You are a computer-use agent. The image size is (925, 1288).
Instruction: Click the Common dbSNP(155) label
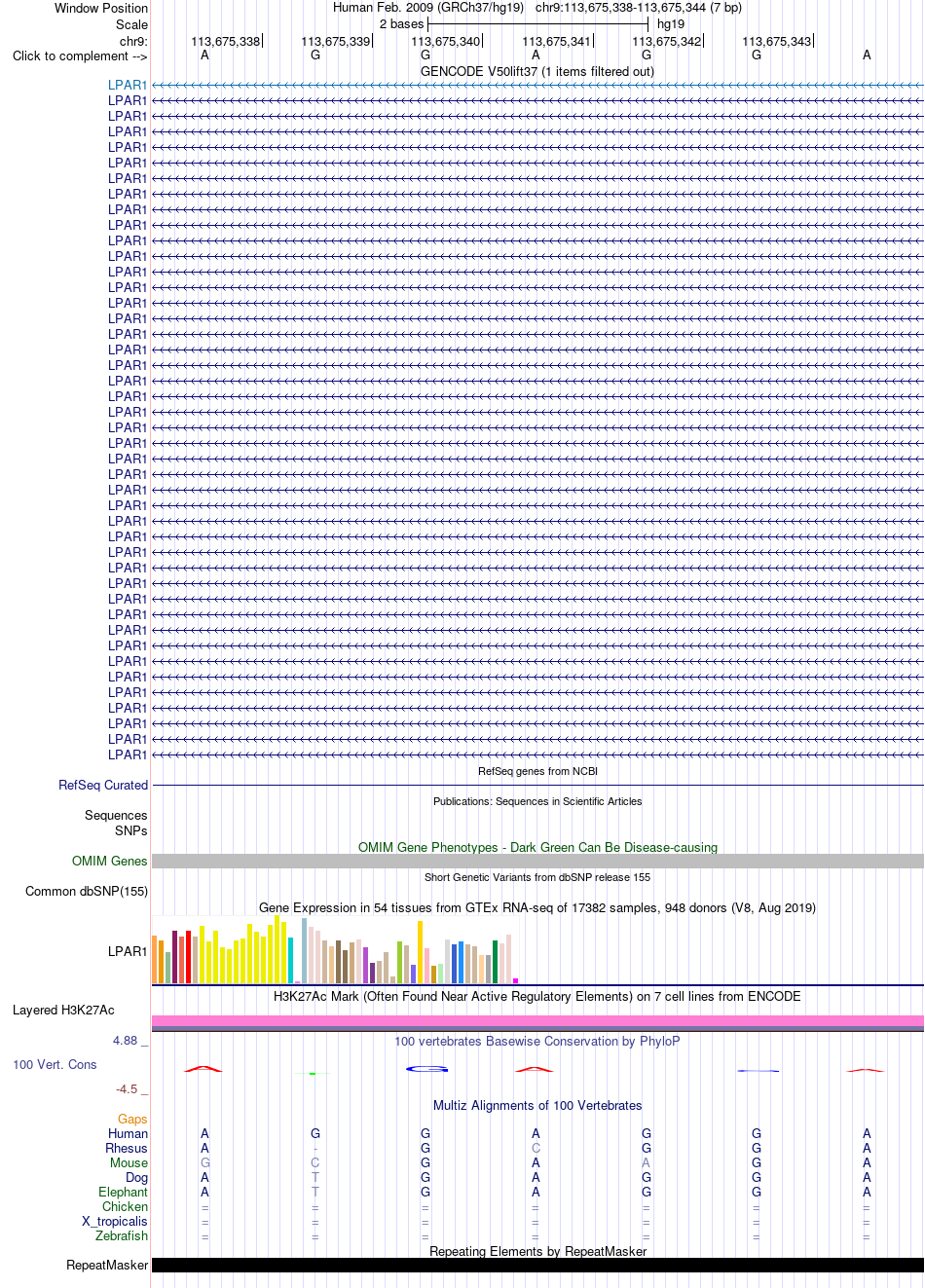point(87,892)
